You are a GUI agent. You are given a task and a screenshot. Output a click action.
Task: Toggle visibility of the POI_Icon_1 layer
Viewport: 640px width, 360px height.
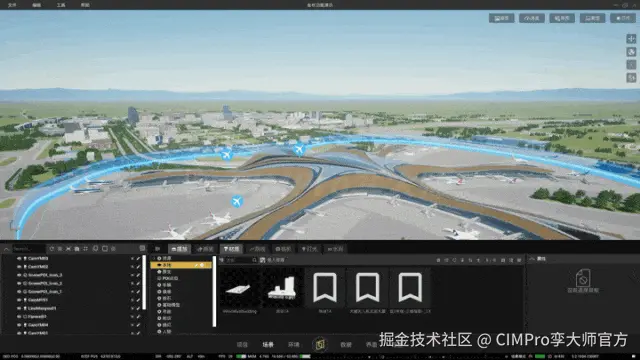[19, 292]
